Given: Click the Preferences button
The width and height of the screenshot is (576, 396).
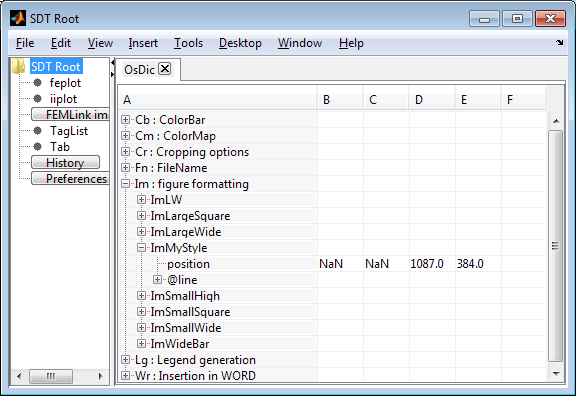Looking at the screenshot, I should tap(71, 179).
